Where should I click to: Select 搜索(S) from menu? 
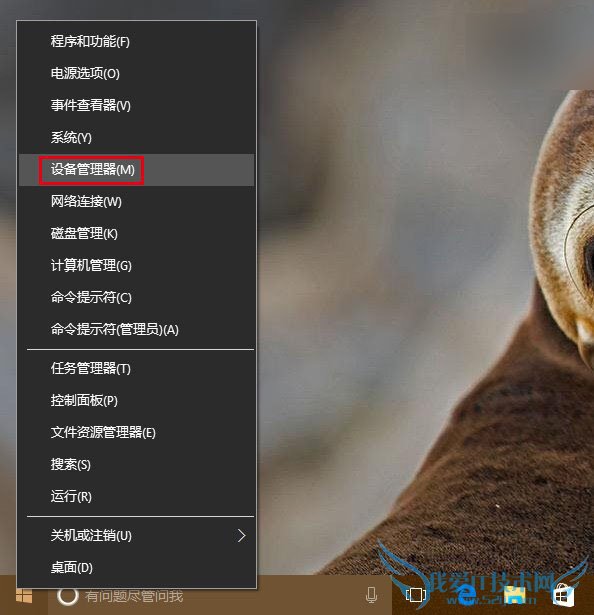click(x=137, y=465)
